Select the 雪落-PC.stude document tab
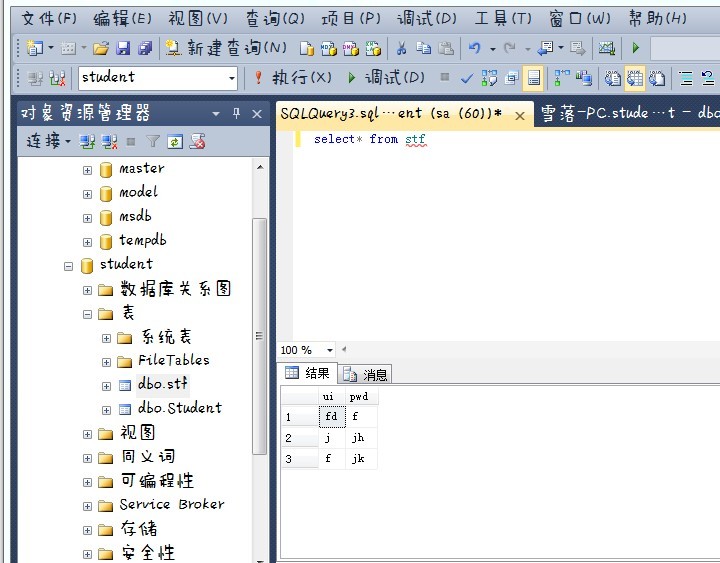Image resolution: width=720 pixels, height=563 pixels. click(627, 113)
